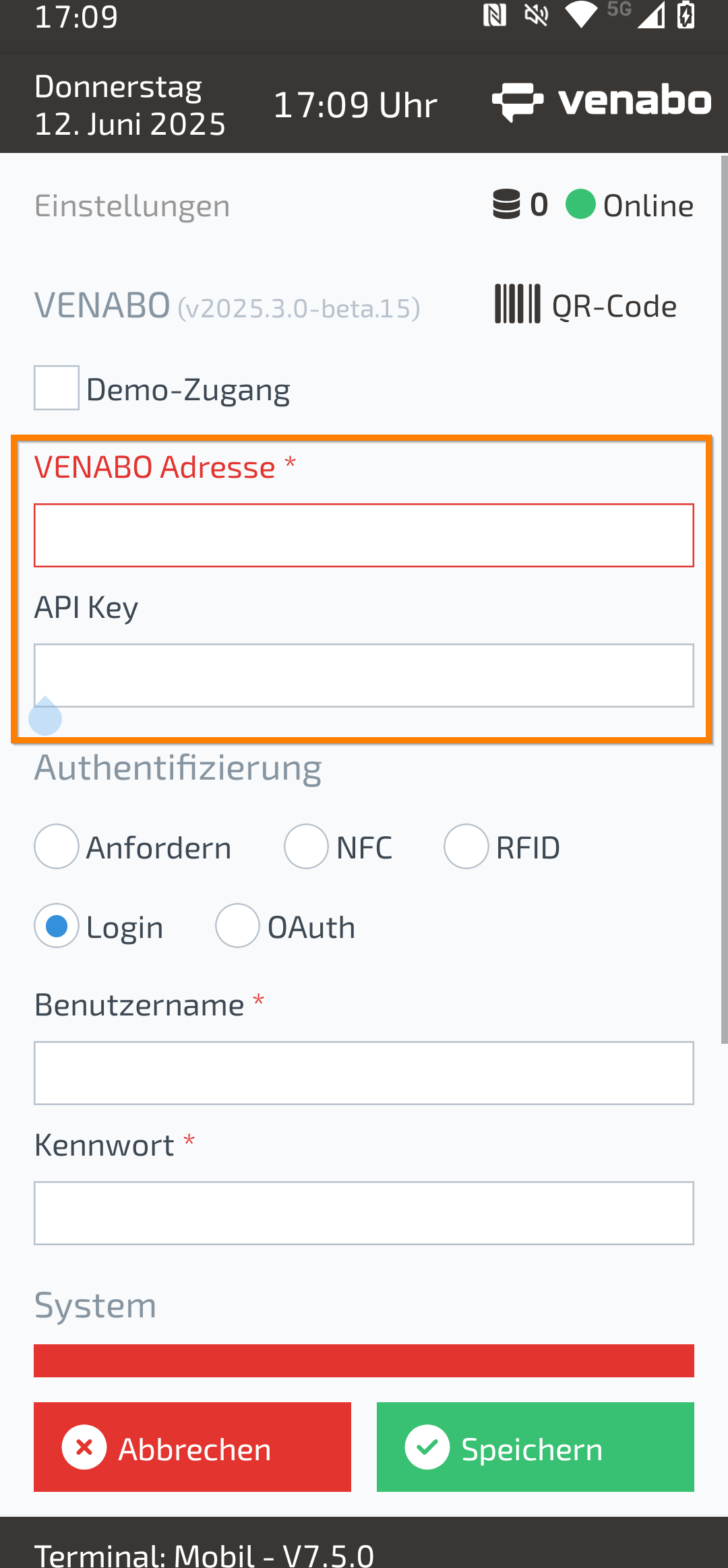
Task: Tap the Wi-Fi signal status icon
Action: tap(581, 15)
